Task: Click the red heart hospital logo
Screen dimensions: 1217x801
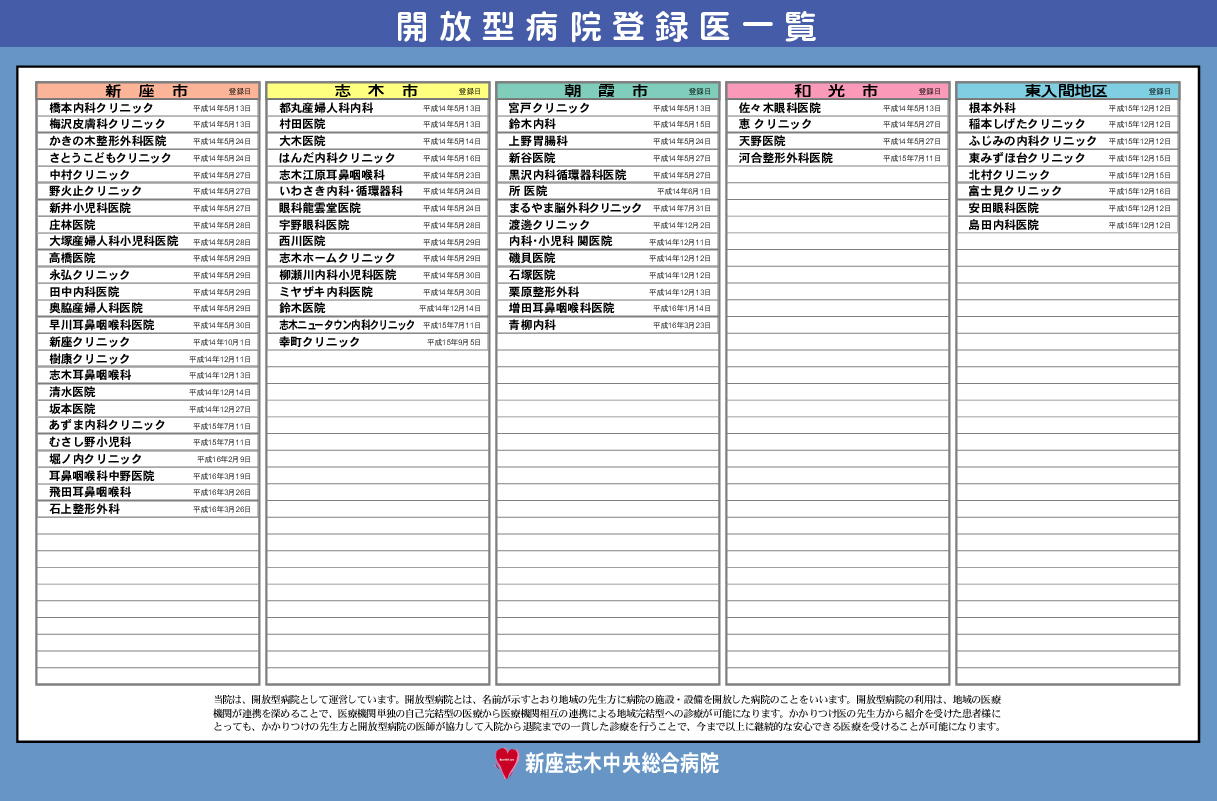Action: [x=507, y=763]
